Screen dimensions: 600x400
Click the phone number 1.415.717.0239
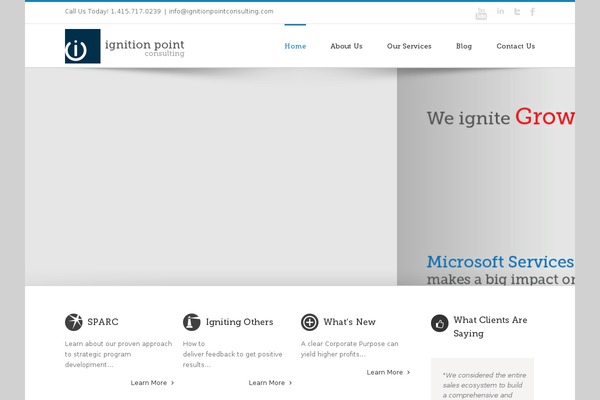pyautogui.click(x=136, y=11)
